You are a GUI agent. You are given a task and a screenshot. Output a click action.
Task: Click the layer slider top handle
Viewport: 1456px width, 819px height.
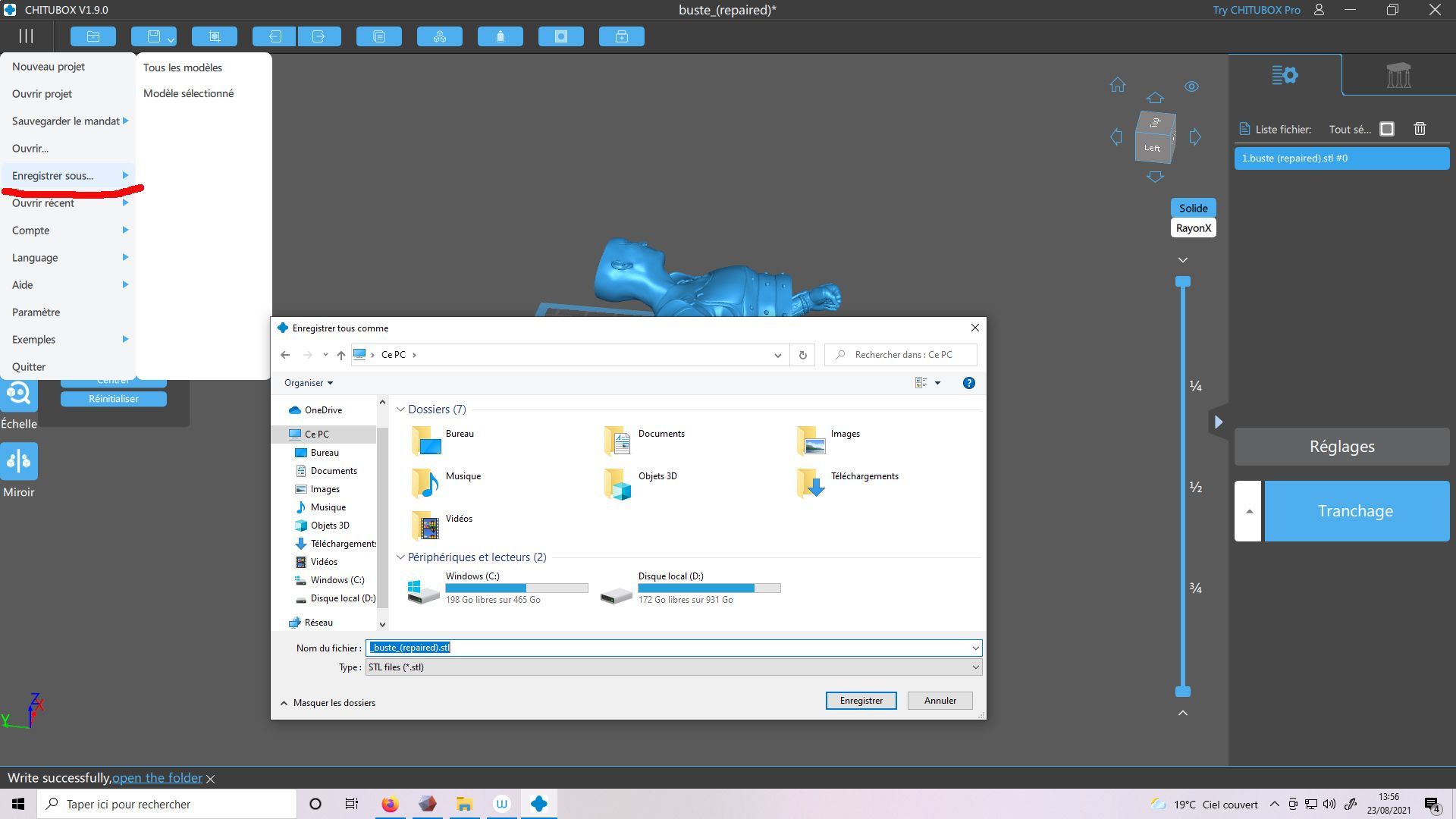point(1183,281)
